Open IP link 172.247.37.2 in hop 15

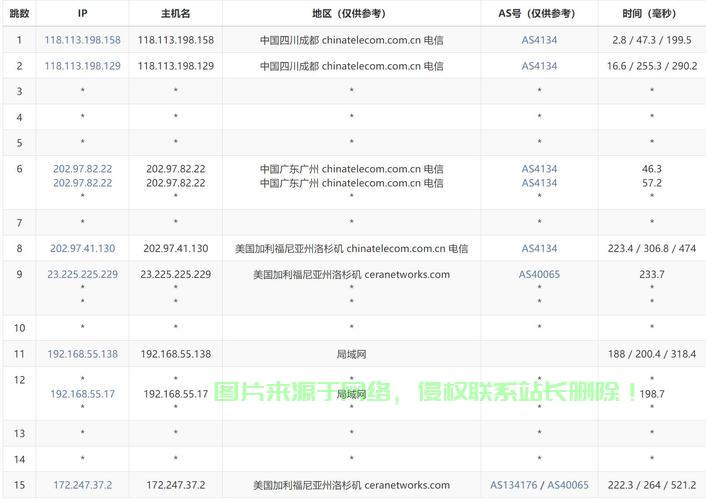coord(82,485)
